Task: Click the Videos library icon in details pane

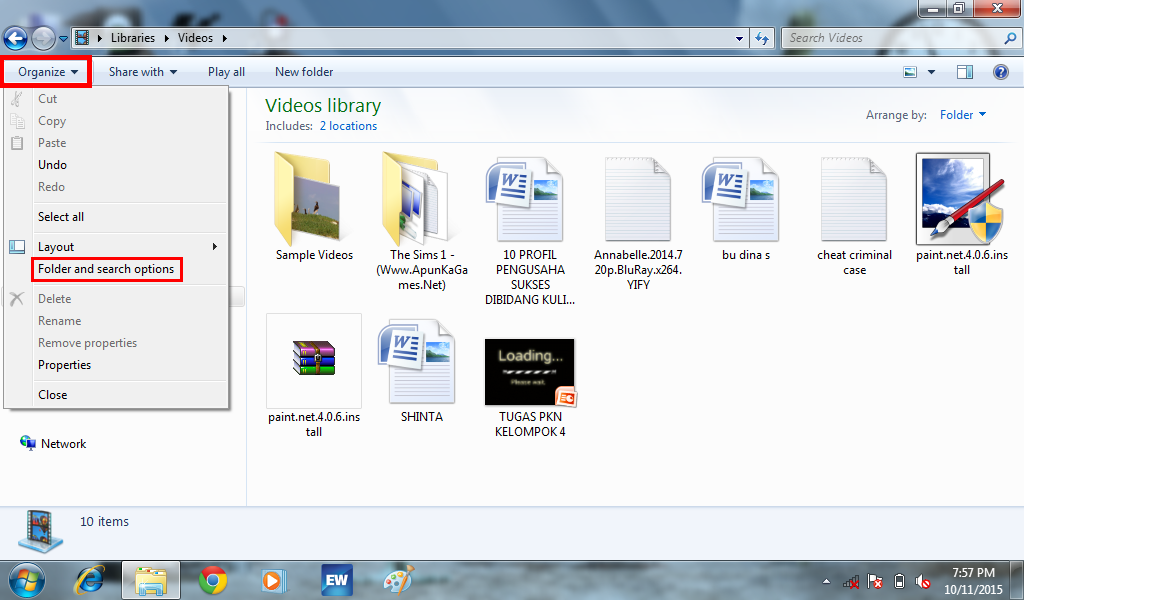Action: (40, 530)
